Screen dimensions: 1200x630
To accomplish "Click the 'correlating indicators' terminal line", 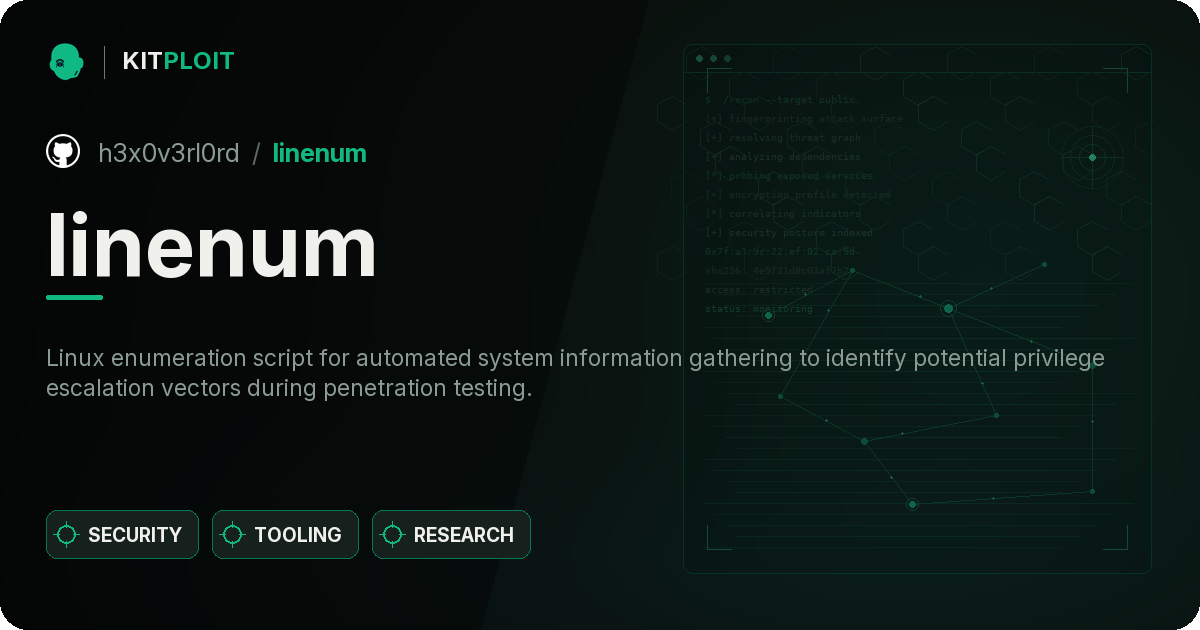I will tap(782, 214).
